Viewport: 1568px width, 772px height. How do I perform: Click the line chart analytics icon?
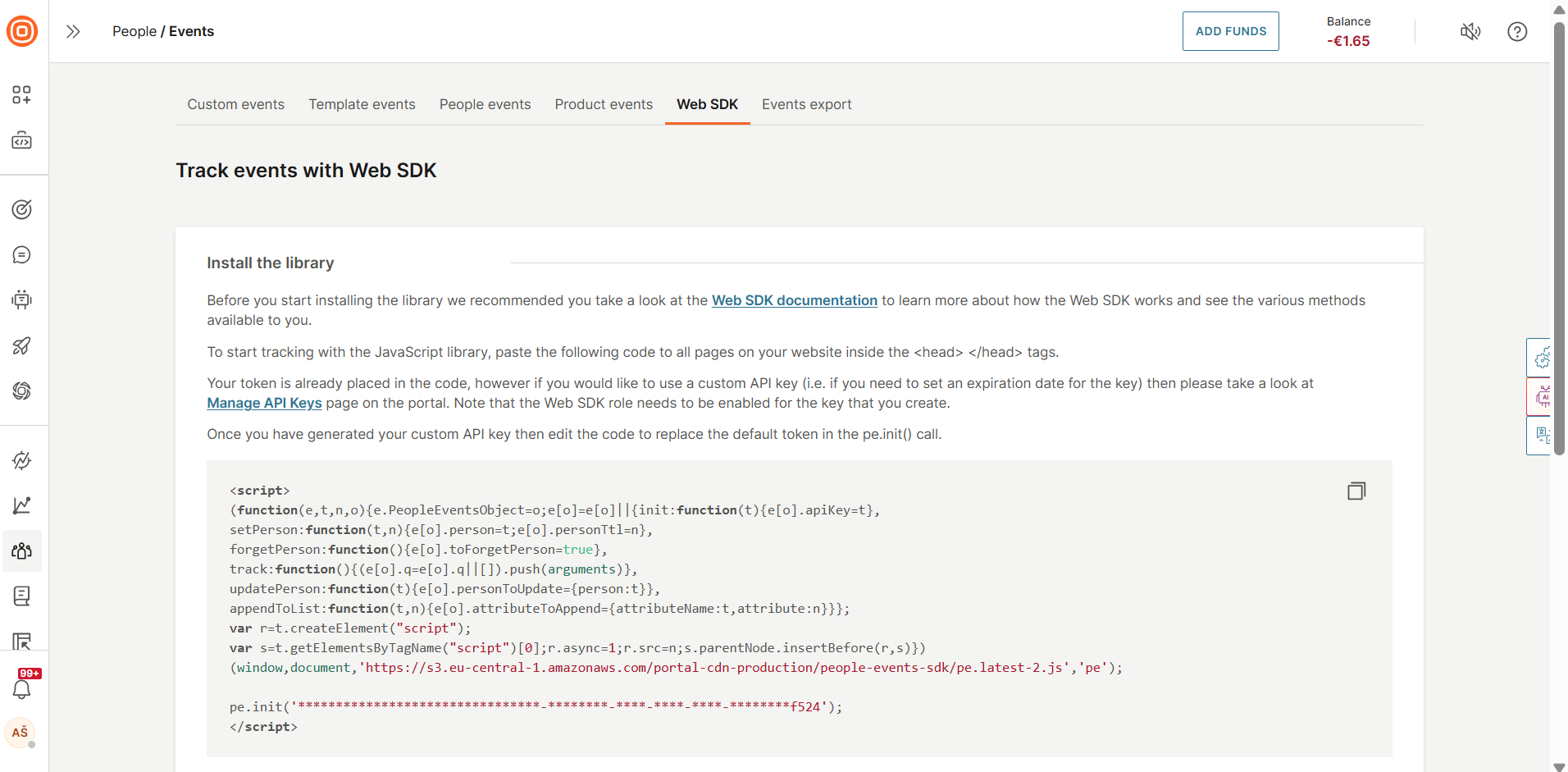click(22, 505)
